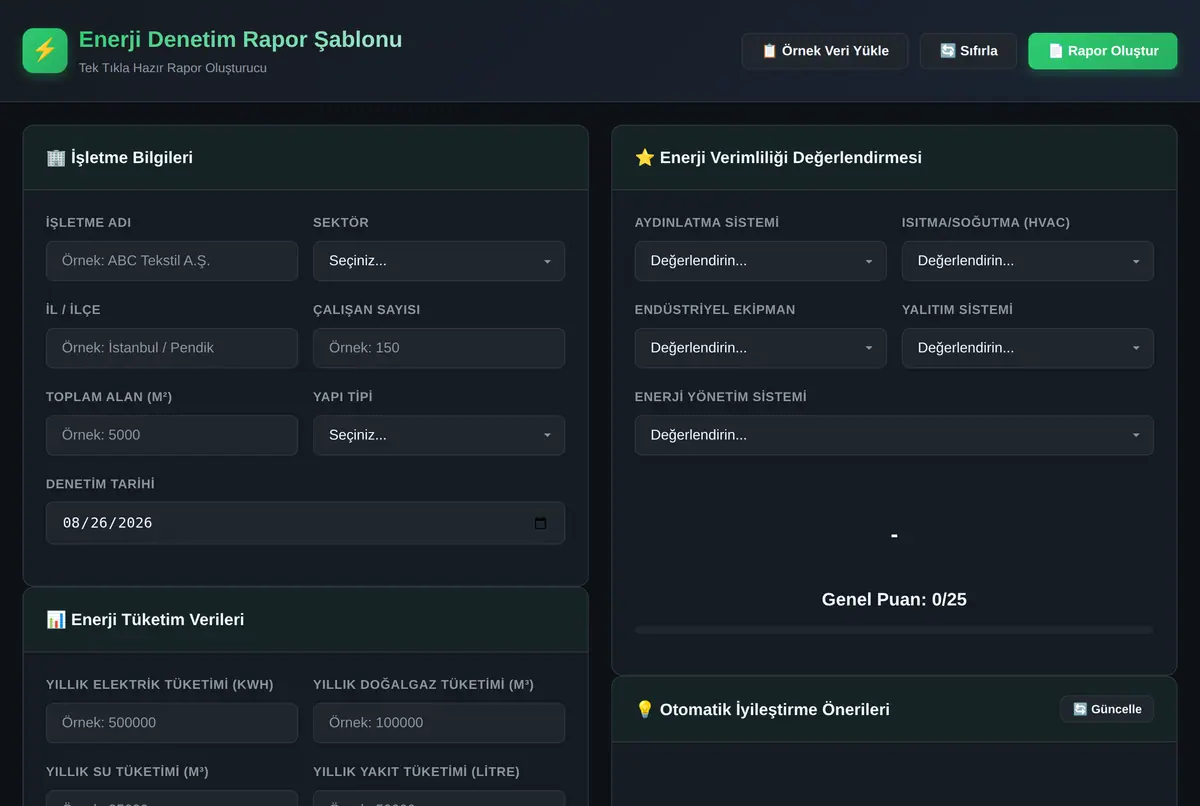Click the Otomatik İyileştirme Önerileri heading

[x=762, y=710]
